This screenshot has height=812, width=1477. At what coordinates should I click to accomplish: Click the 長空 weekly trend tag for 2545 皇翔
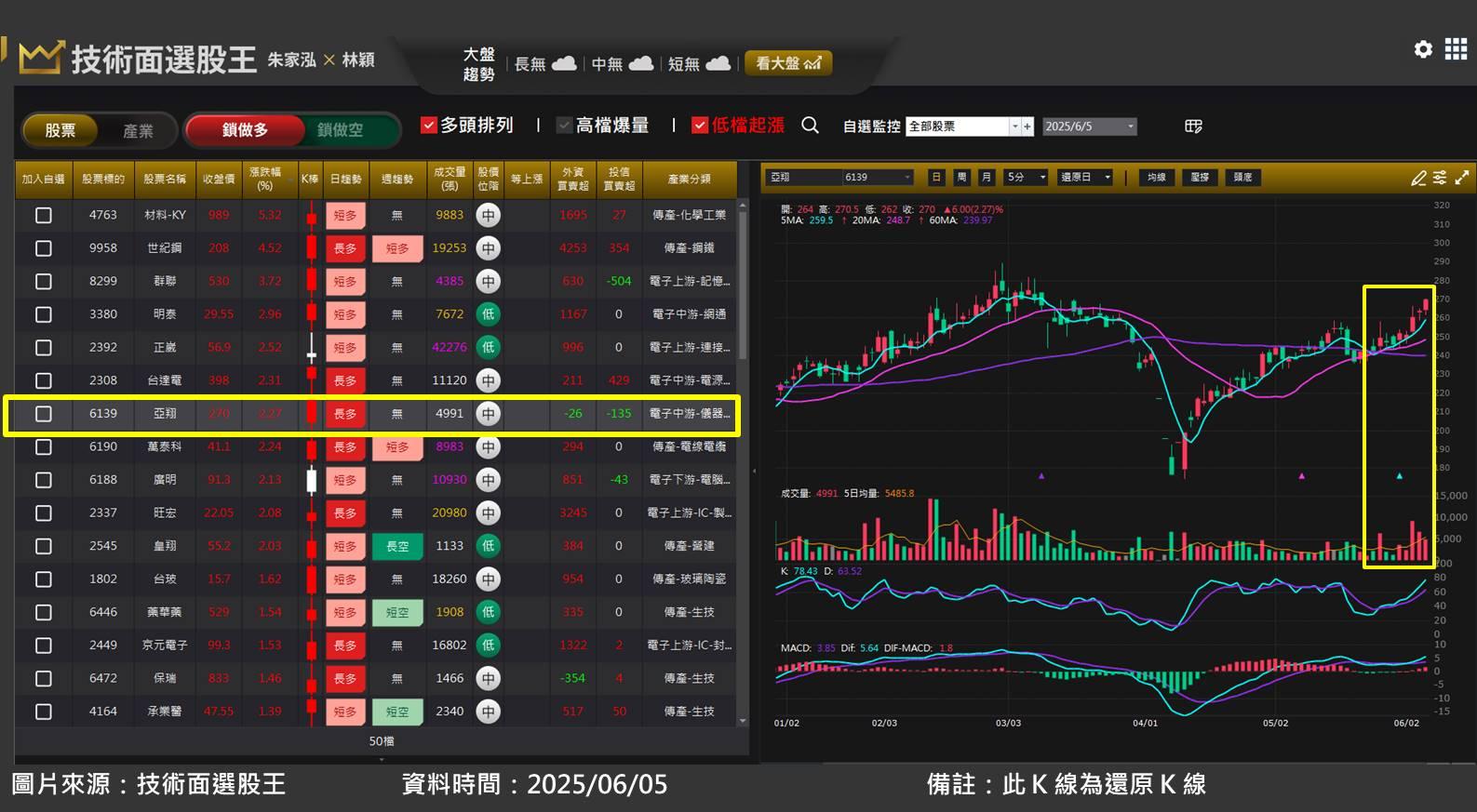397,546
